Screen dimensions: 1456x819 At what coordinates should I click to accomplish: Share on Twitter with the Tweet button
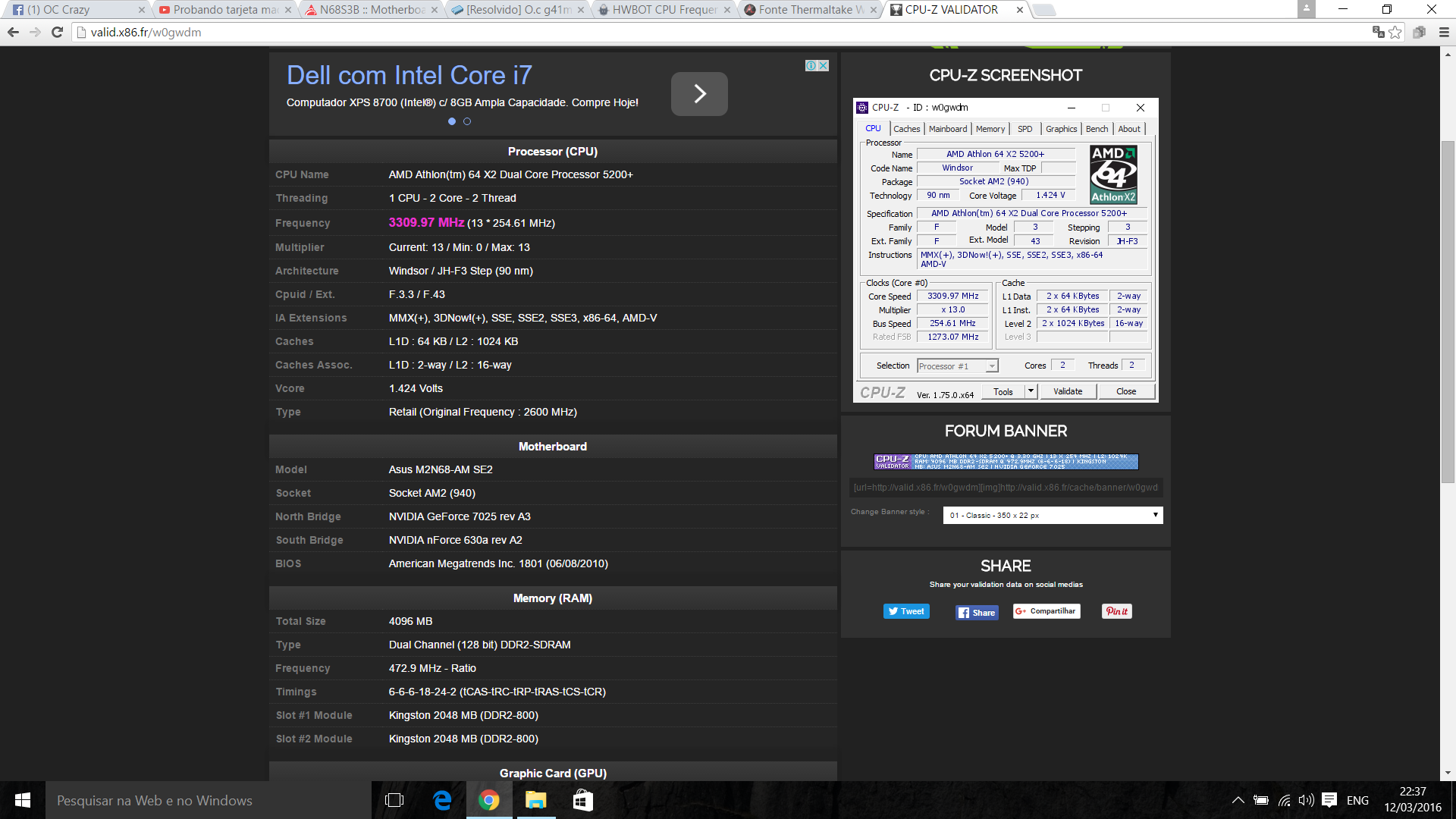pyautogui.click(x=906, y=611)
